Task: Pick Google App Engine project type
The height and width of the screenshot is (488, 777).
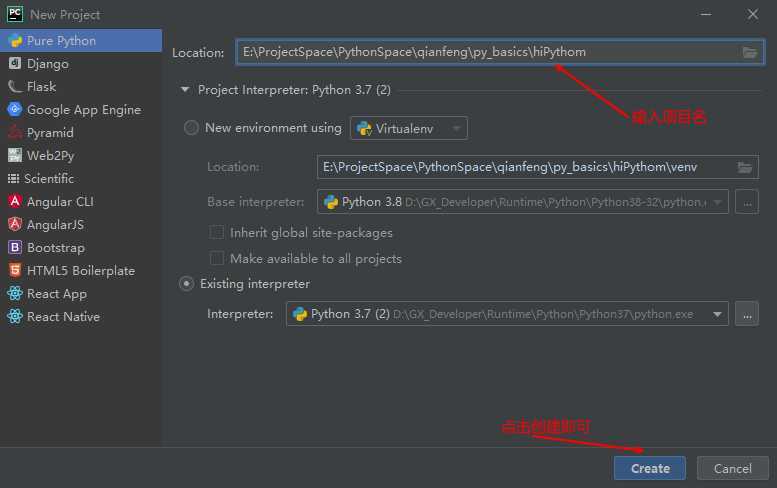Action: click(81, 109)
